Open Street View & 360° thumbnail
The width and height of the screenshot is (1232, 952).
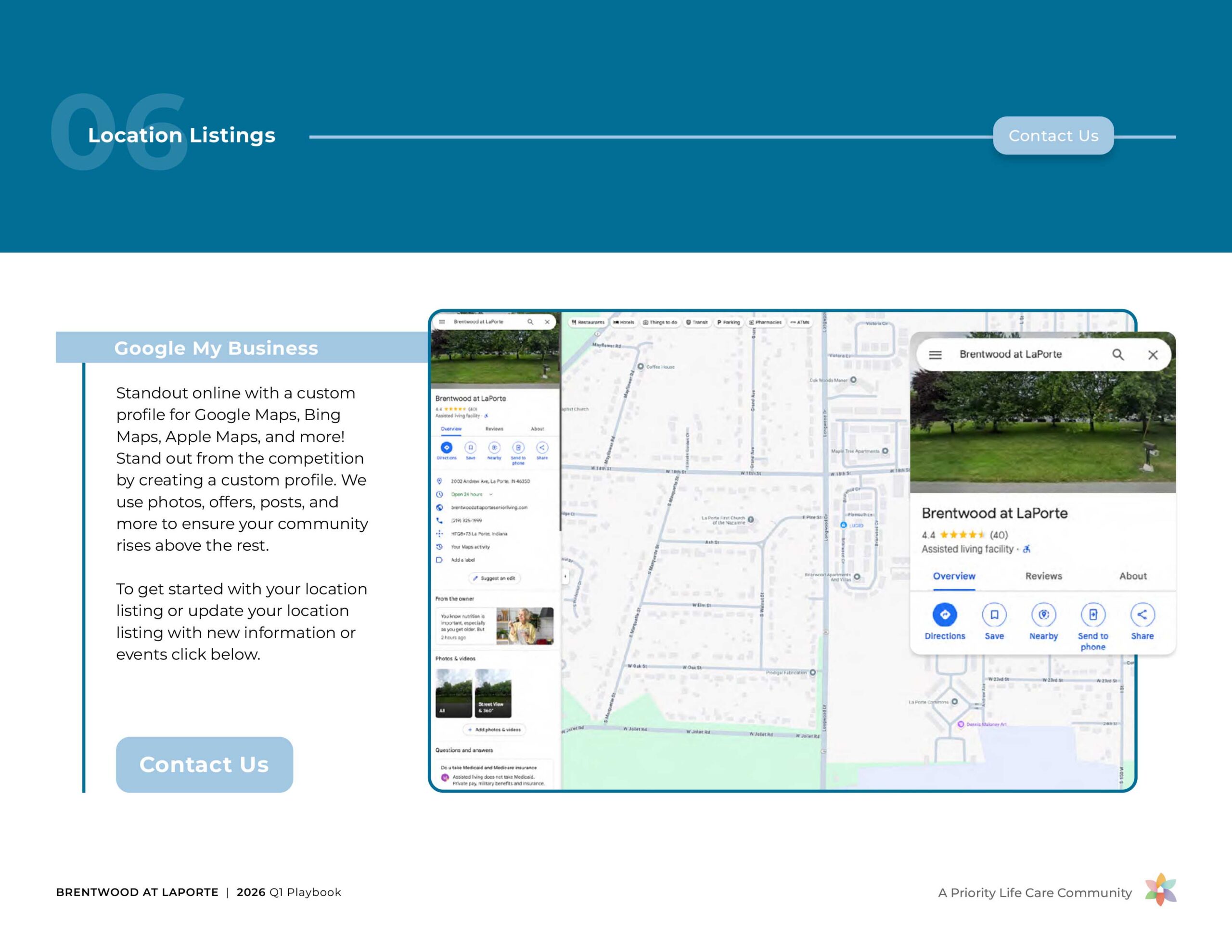point(493,693)
